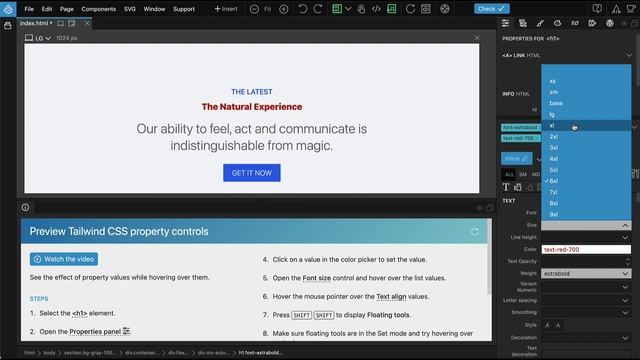
Task: Open the hand pointer tool icon
Action: (361, 9)
